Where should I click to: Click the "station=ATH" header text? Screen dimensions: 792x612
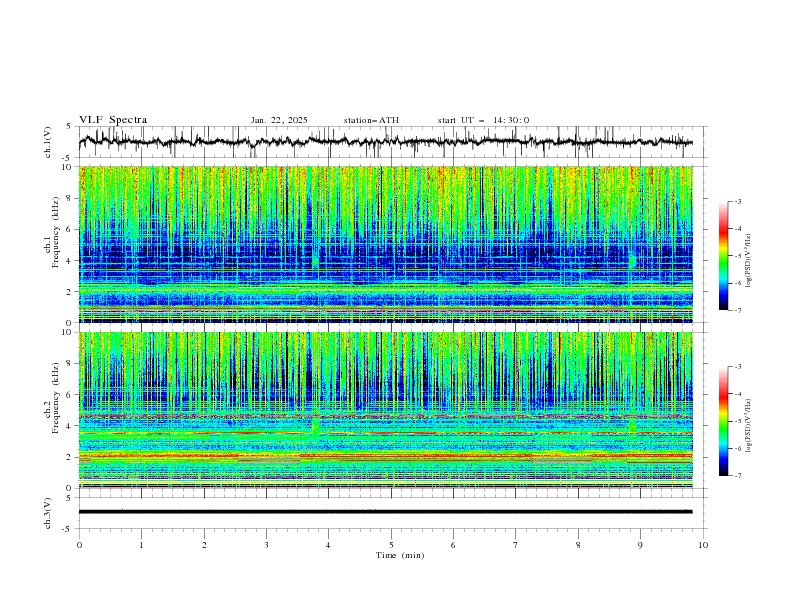(x=371, y=120)
